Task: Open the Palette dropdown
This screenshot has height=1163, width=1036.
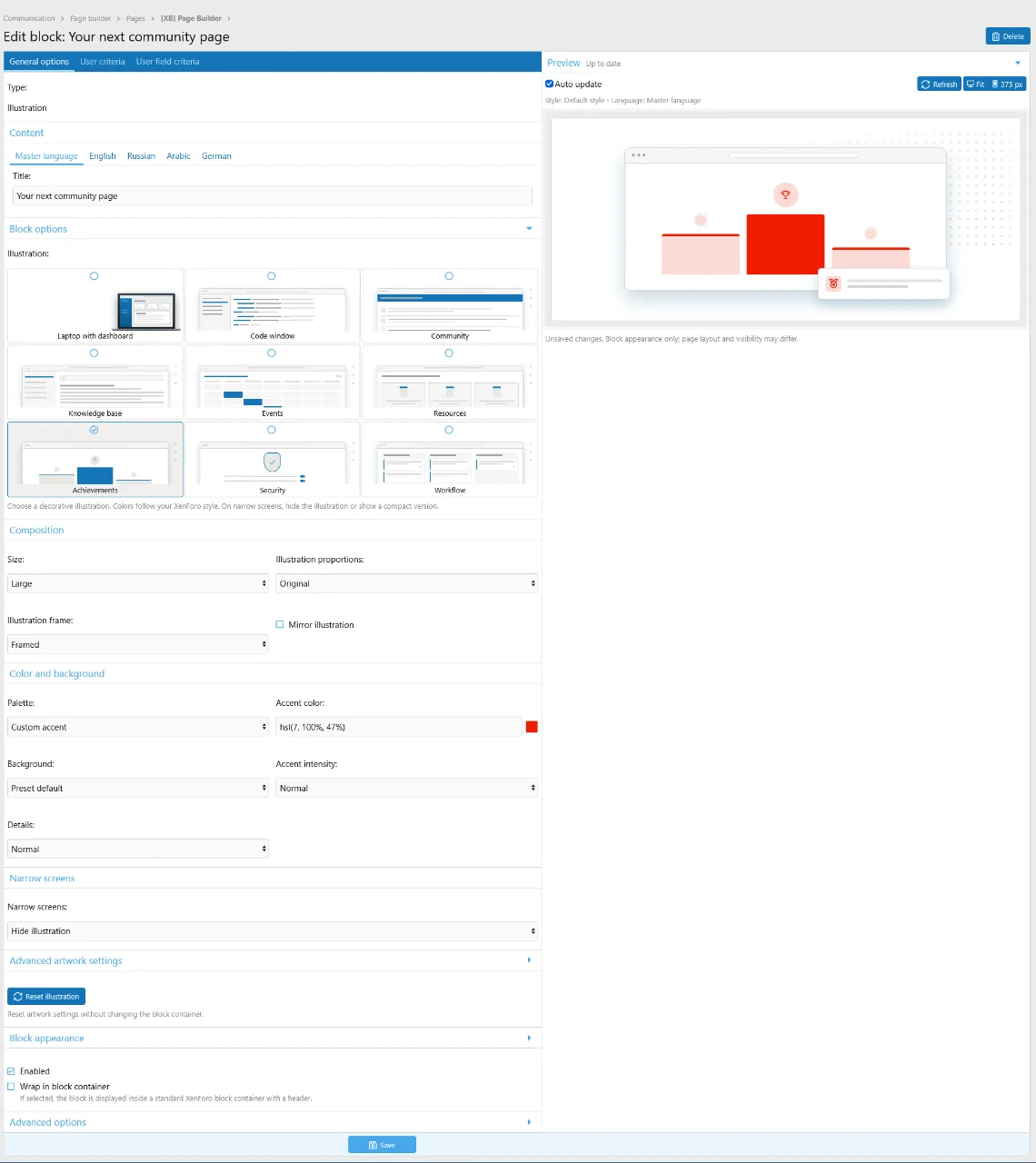Action: [138, 727]
